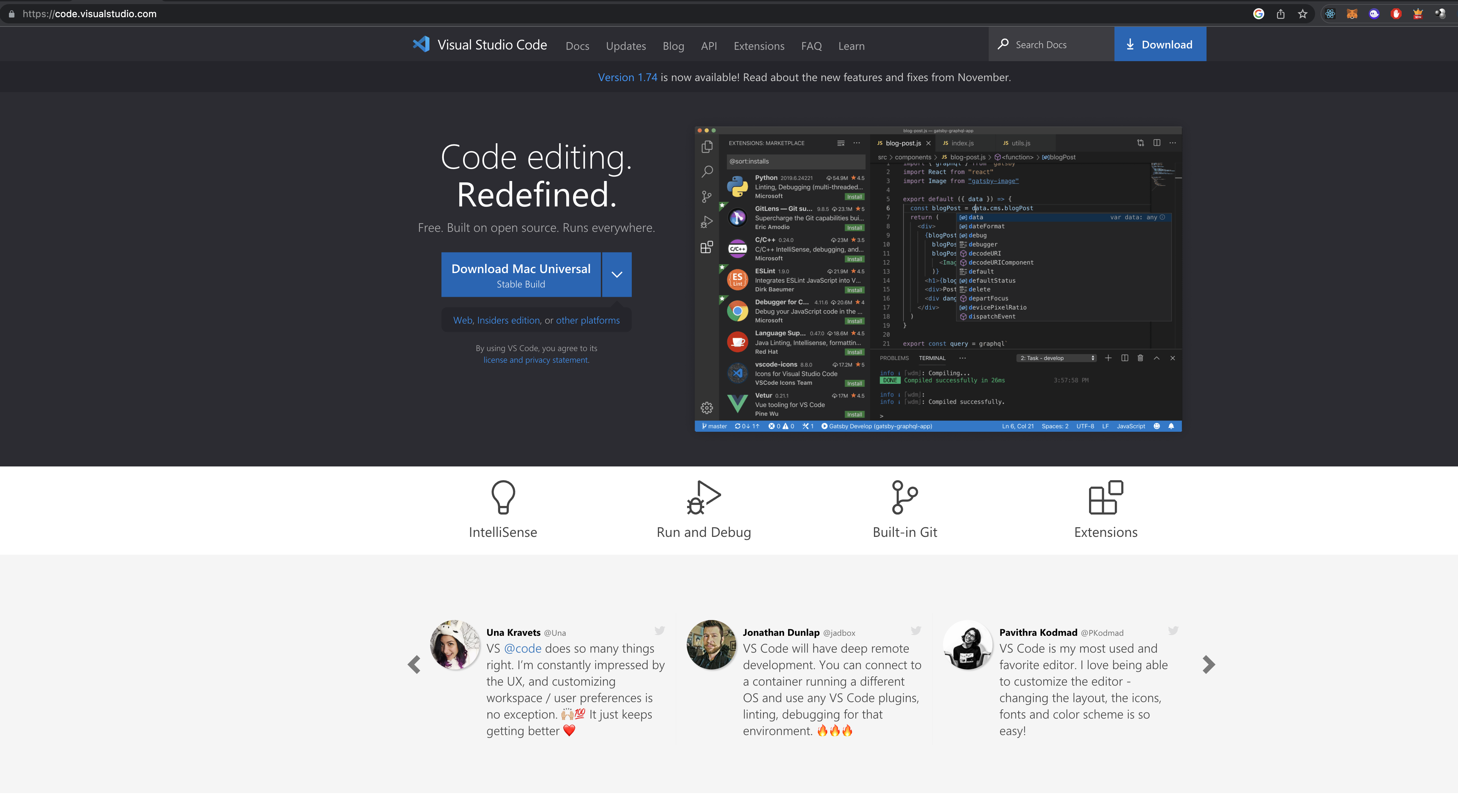Click the Built-in Git branch icon
This screenshot has height=812, width=1458.
(x=905, y=497)
